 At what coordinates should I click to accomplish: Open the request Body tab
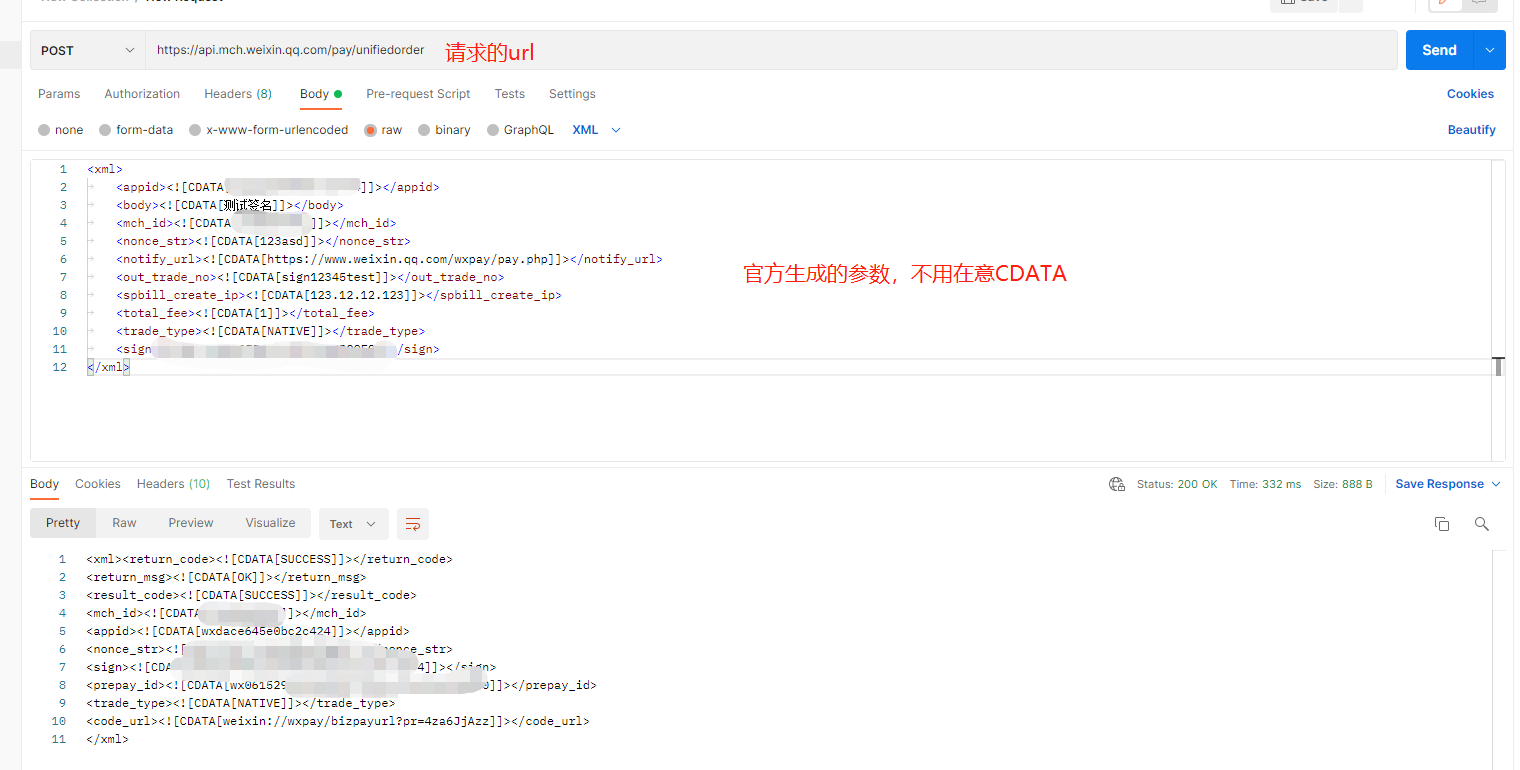tap(320, 94)
